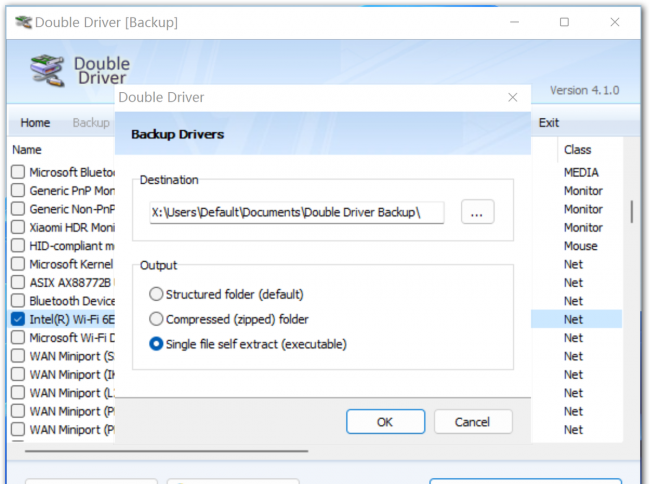Check the HID-compliant mouse checkbox

tap(18, 245)
